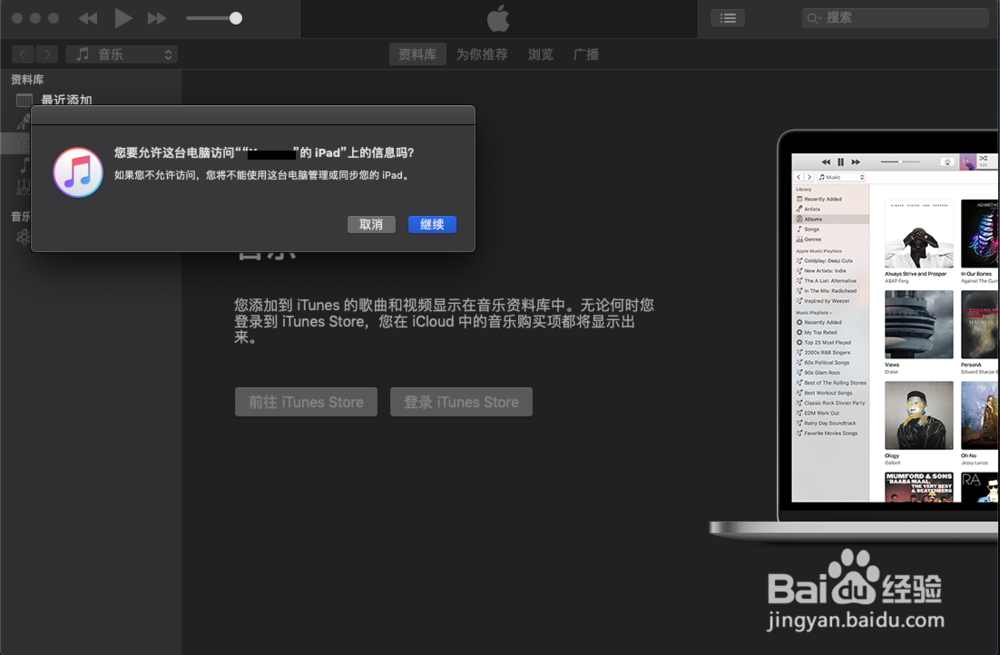Switch to the 为你推荐 tab
Image resolution: width=1000 pixels, height=655 pixels.
point(482,54)
